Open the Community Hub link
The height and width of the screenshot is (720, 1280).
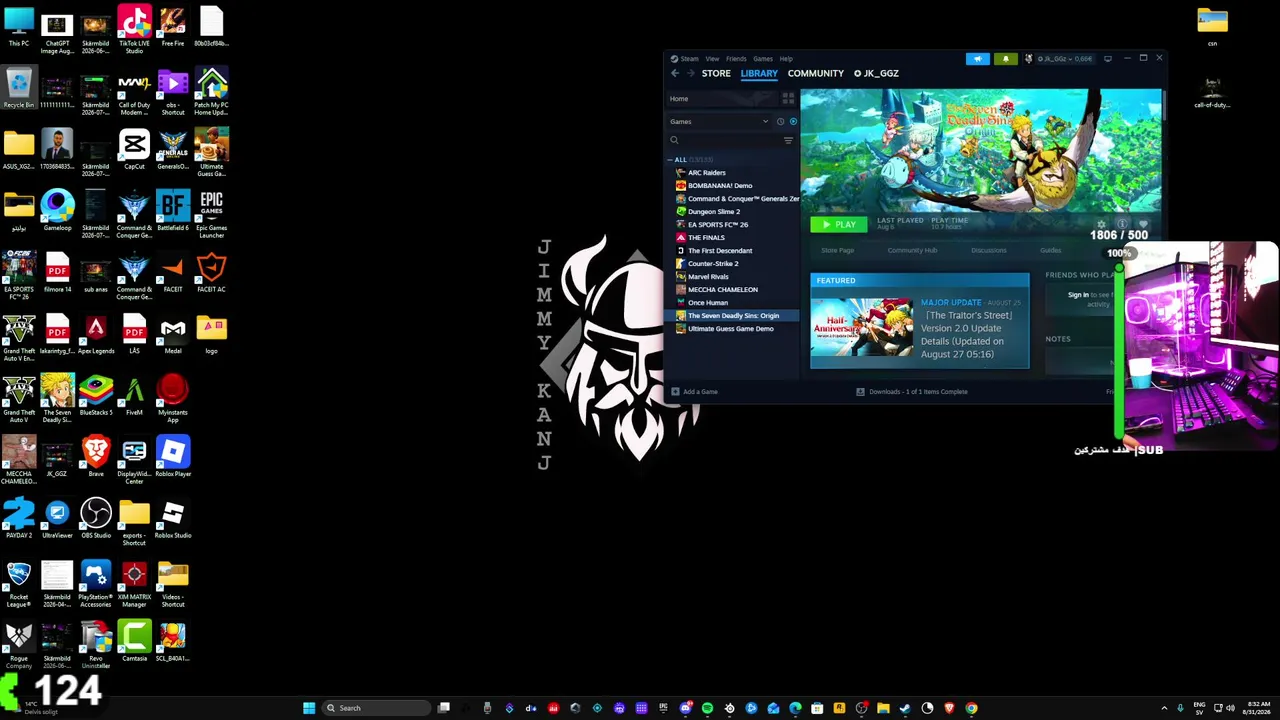tap(912, 251)
